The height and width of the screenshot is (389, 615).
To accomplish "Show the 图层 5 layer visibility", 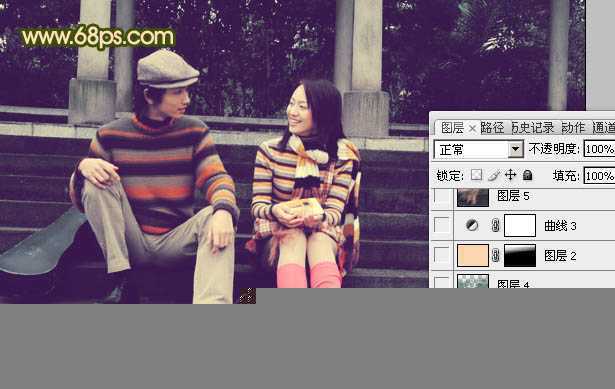I will (442, 197).
